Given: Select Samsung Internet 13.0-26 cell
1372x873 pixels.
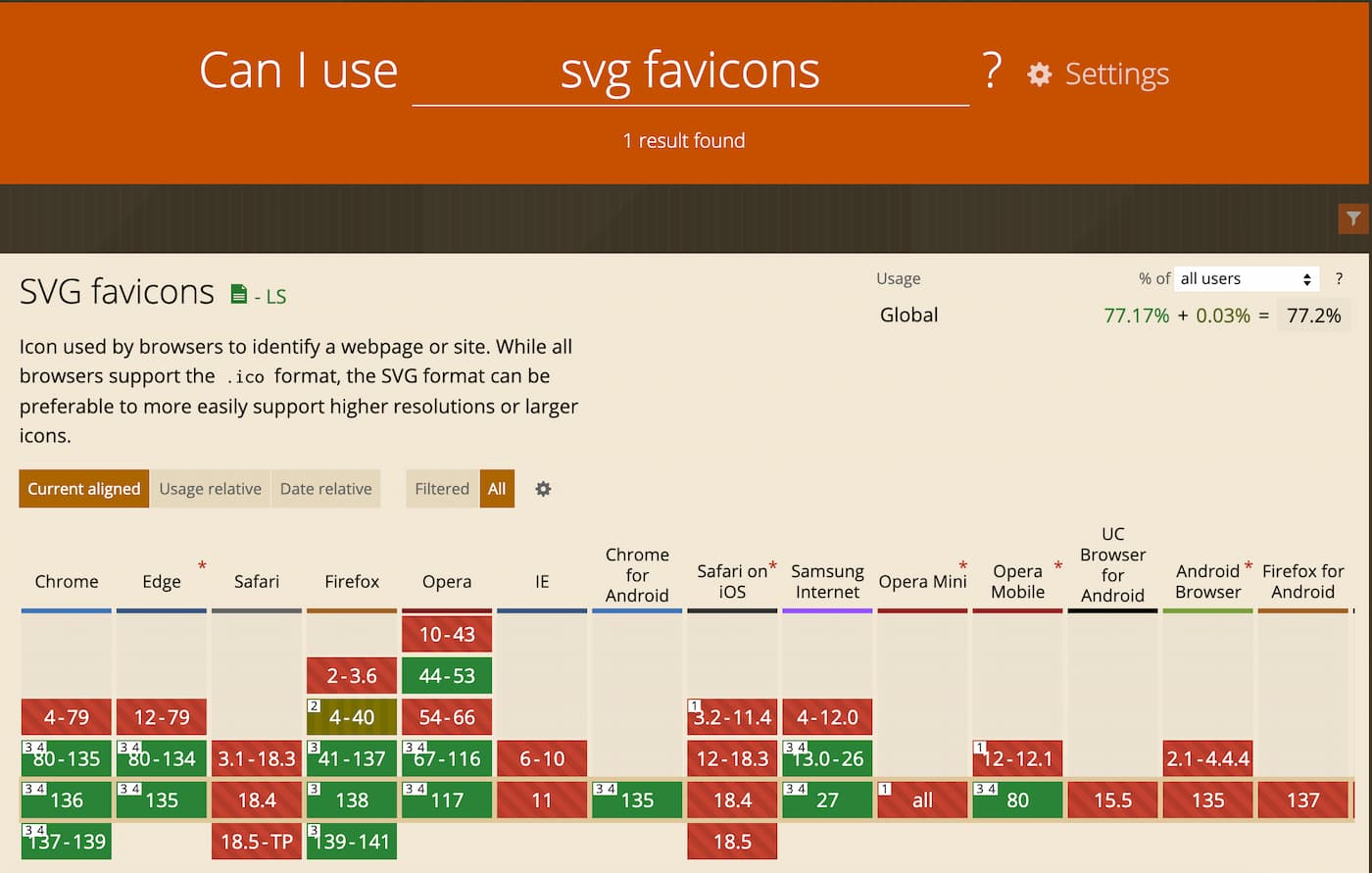Looking at the screenshot, I should click(827, 758).
